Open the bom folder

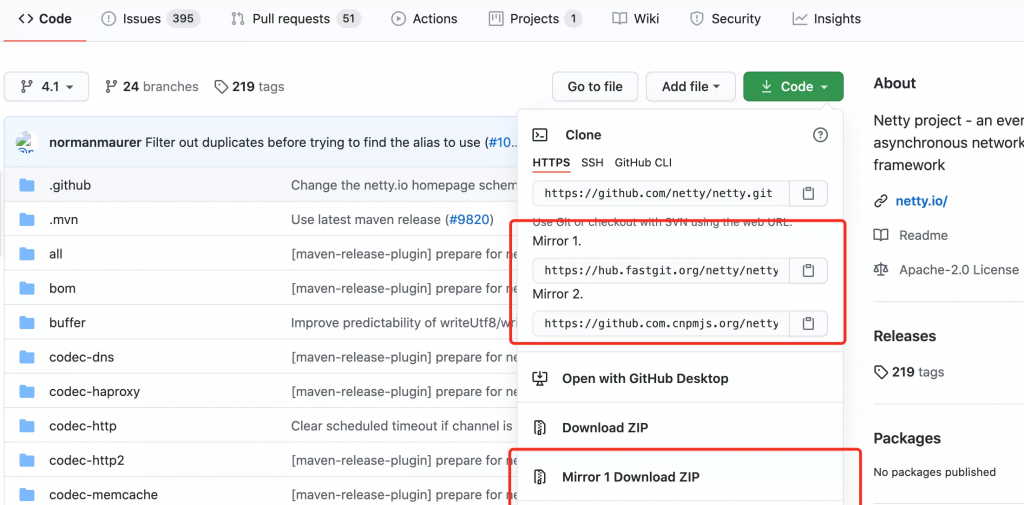pyautogui.click(x=62, y=288)
